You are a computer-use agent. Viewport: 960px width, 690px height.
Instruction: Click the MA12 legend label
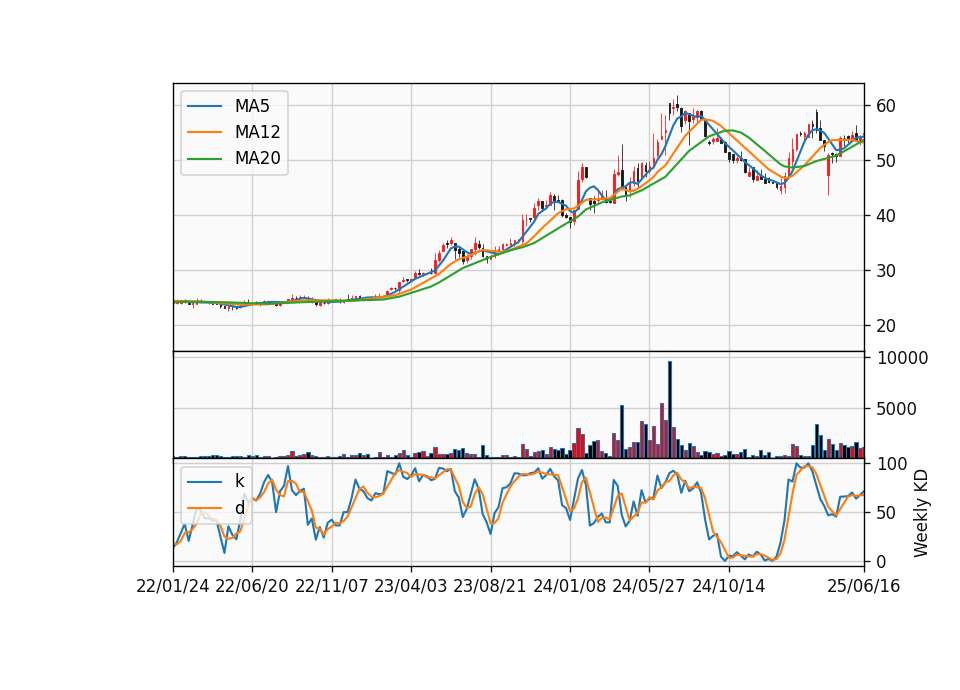[257, 132]
